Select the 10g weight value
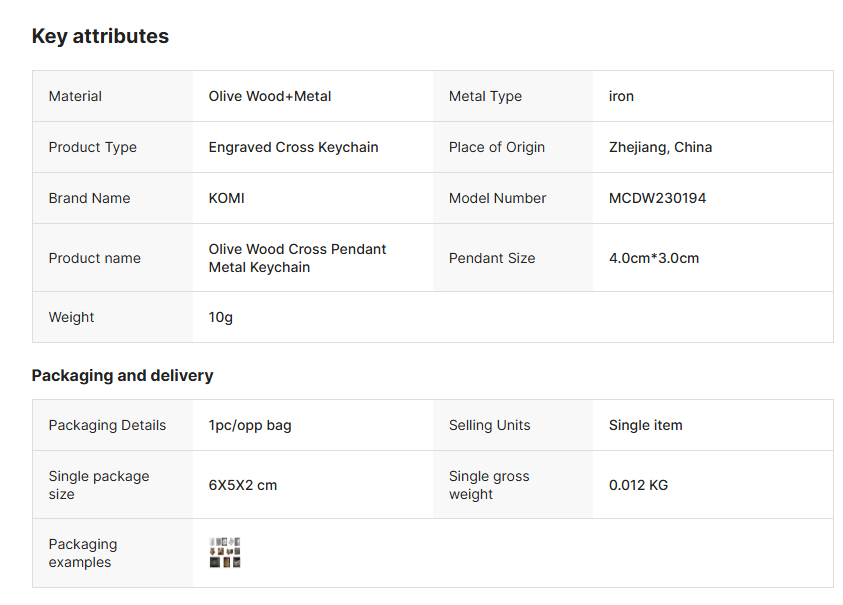This screenshot has width=843, height=605. click(221, 318)
